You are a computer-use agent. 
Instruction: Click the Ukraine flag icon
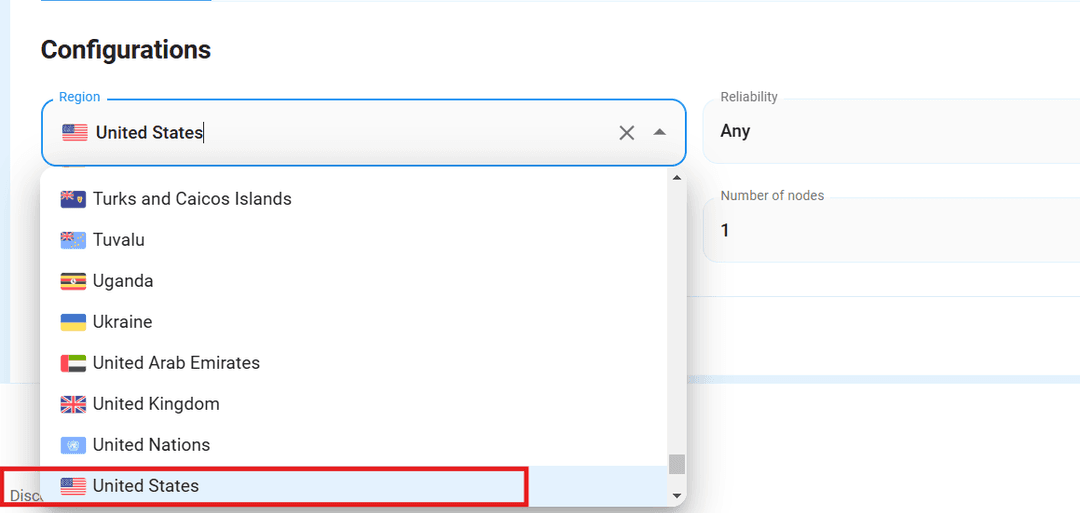coord(73,322)
